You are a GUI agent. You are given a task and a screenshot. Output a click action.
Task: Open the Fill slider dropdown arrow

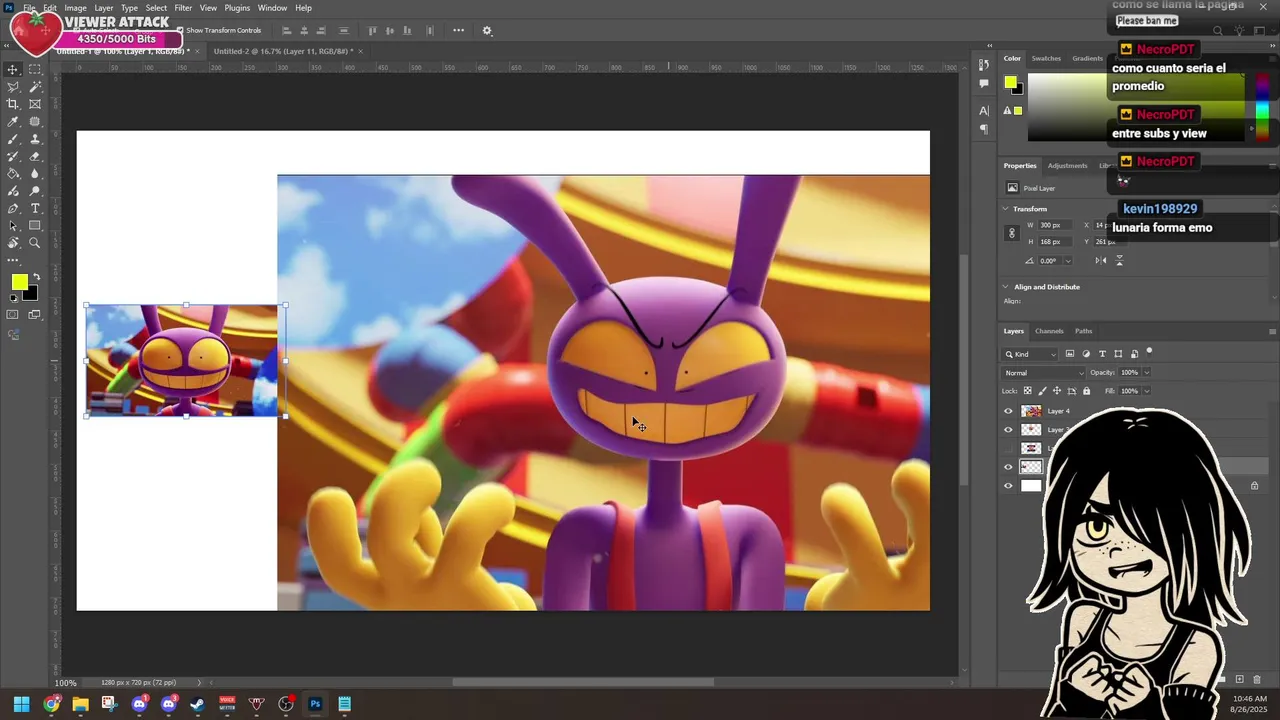pos(1146,391)
